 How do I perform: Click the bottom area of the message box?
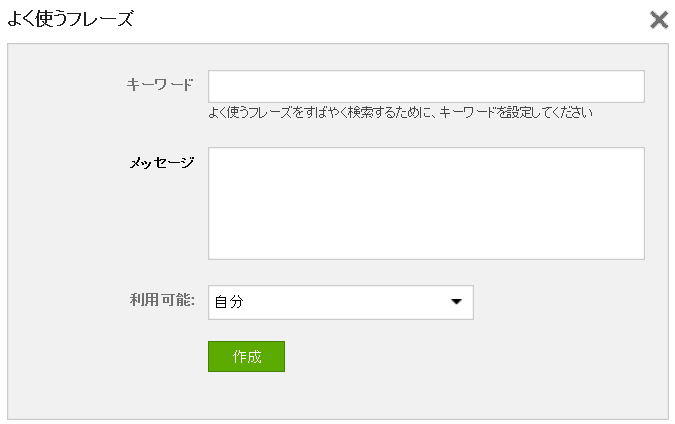coord(426,250)
